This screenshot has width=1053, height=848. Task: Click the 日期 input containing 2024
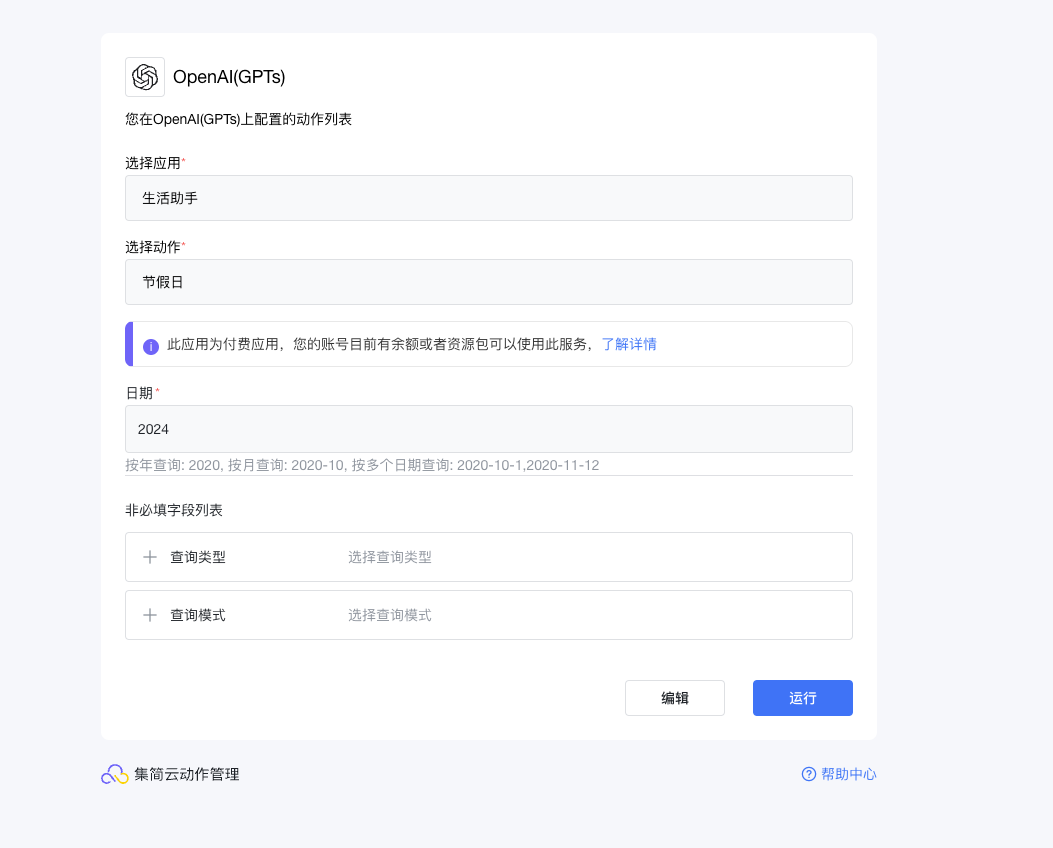point(489,429)
